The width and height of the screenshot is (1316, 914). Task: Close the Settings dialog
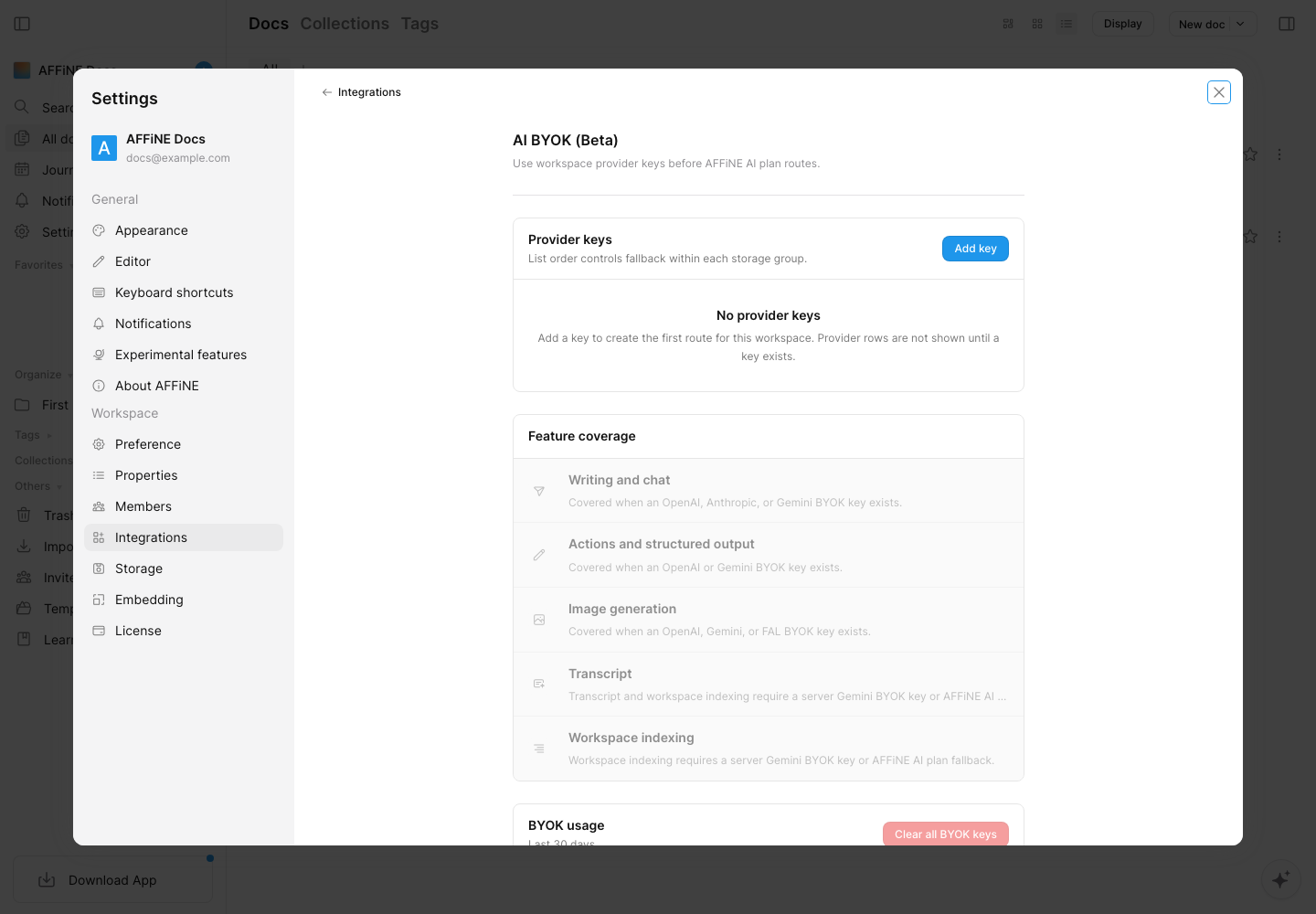(x=1219, y=92)
